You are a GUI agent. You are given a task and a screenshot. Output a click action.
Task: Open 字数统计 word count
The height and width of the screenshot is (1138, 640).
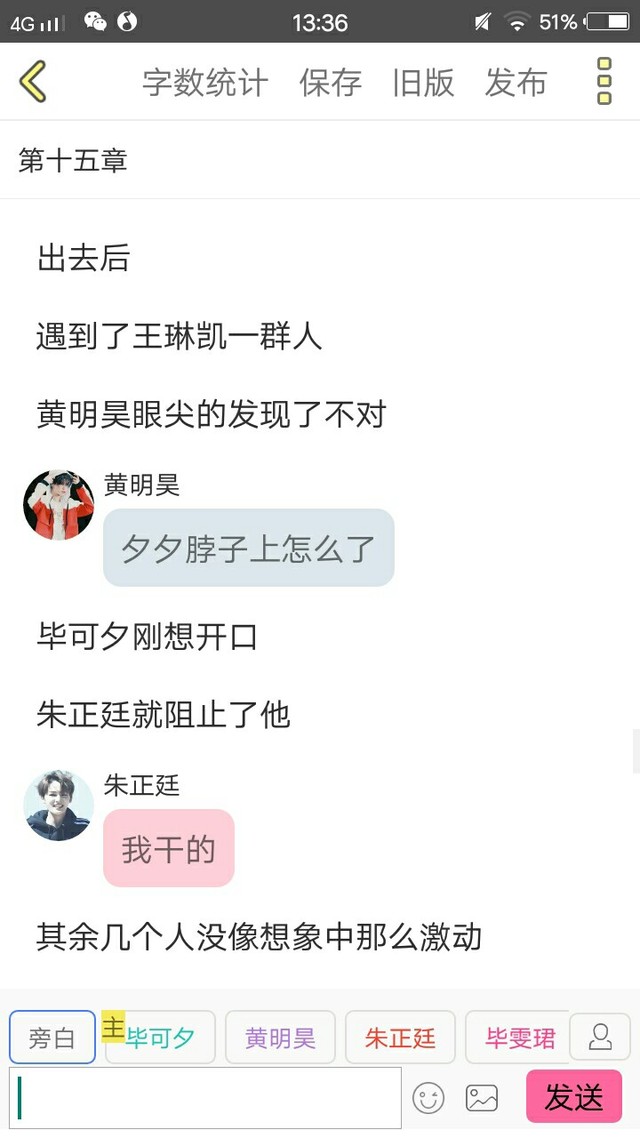[x=205, y=83]
